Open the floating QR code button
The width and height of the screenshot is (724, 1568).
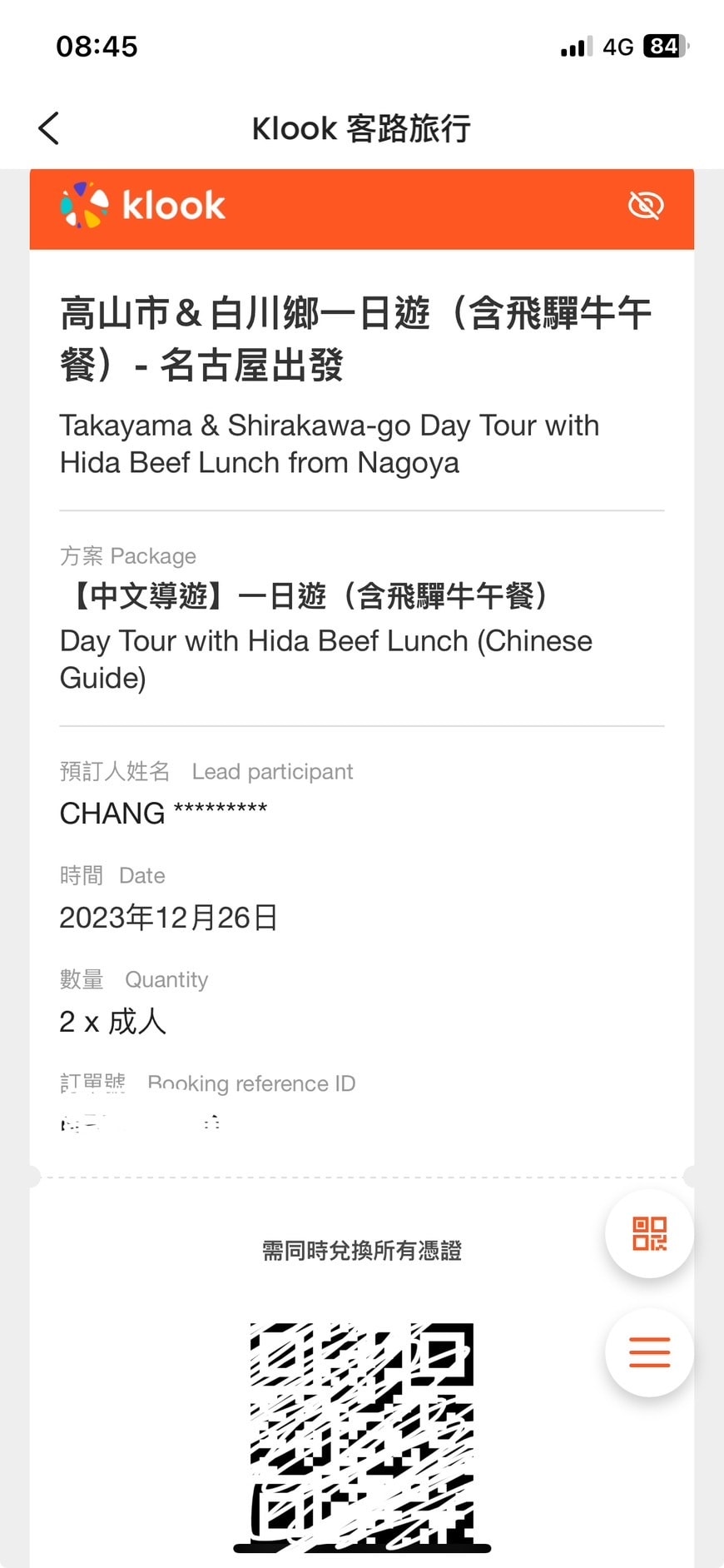649,1233
